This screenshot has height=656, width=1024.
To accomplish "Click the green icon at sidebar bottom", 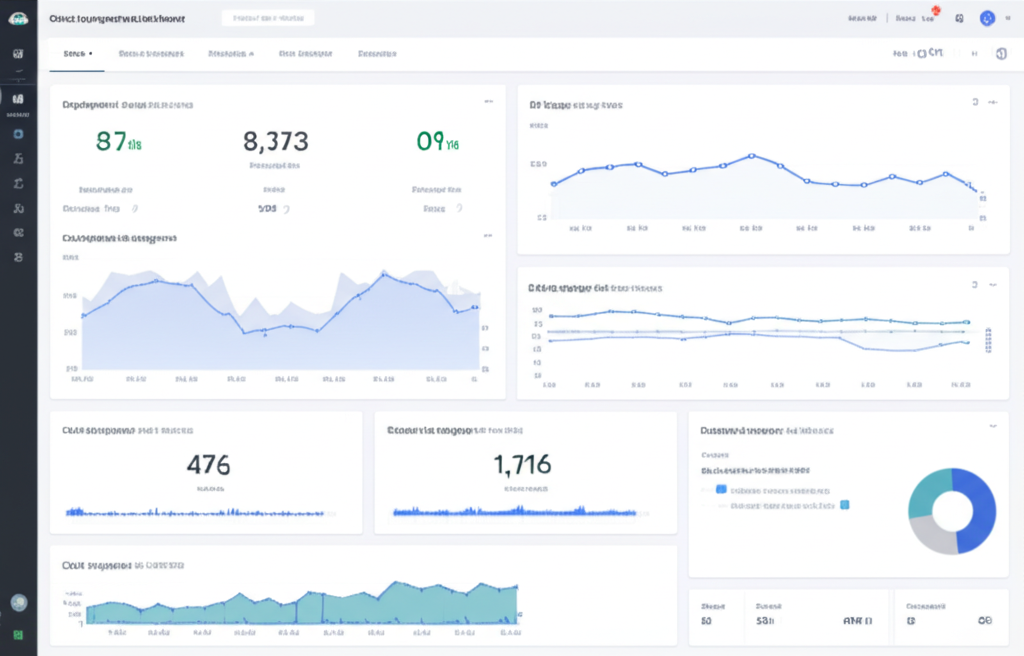I will coord(18,634).
